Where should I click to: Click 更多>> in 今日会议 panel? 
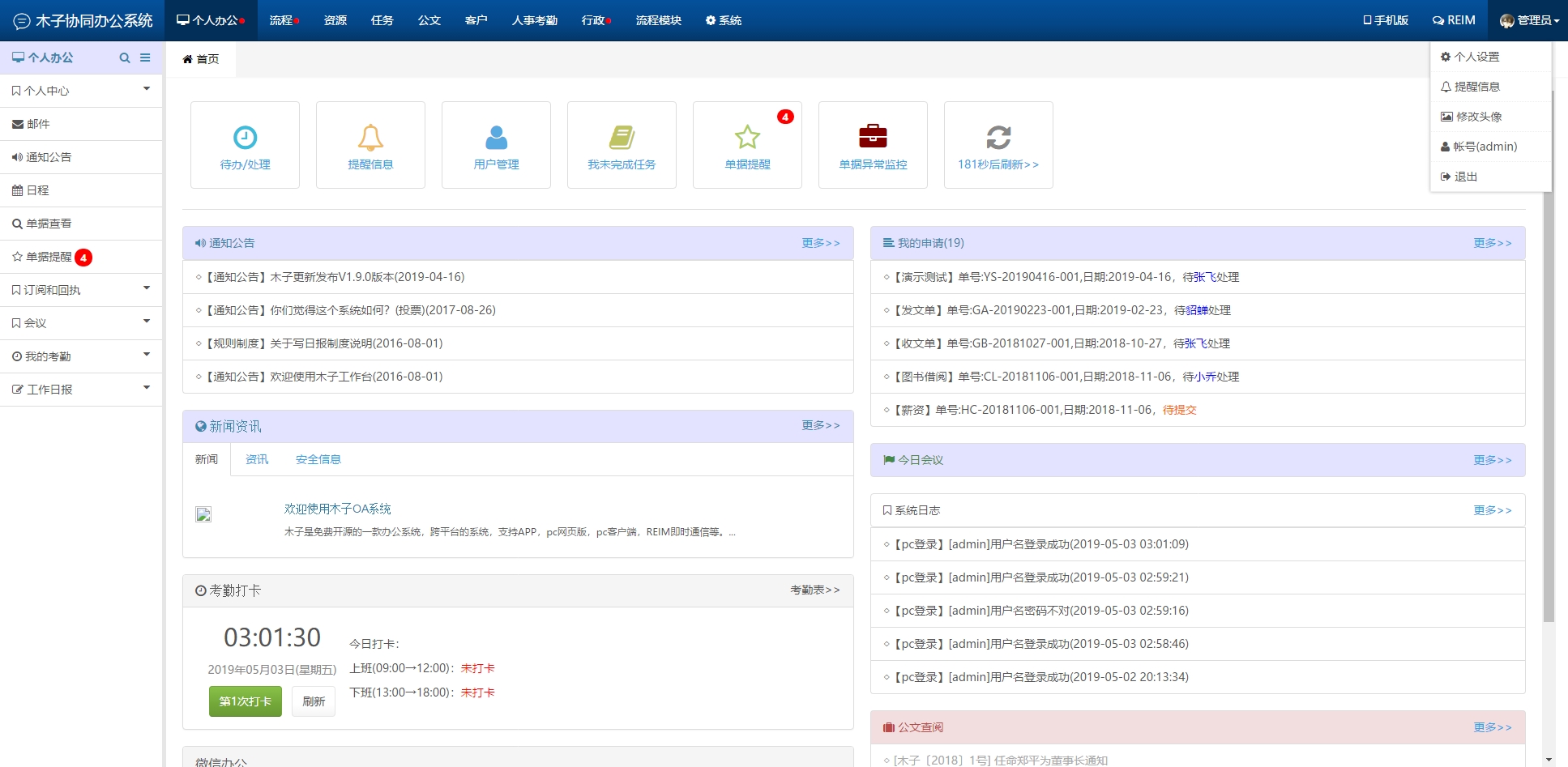click(x=1493, y=460)
